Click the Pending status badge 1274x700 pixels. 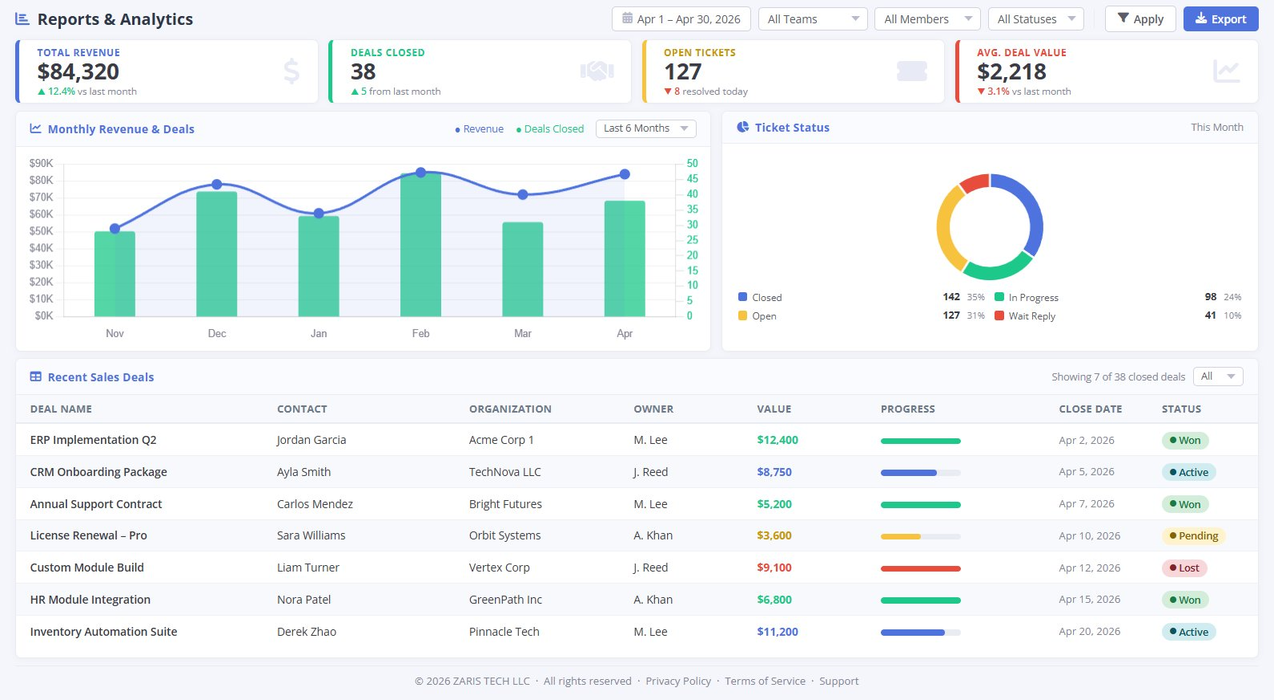coord(1193,536)
